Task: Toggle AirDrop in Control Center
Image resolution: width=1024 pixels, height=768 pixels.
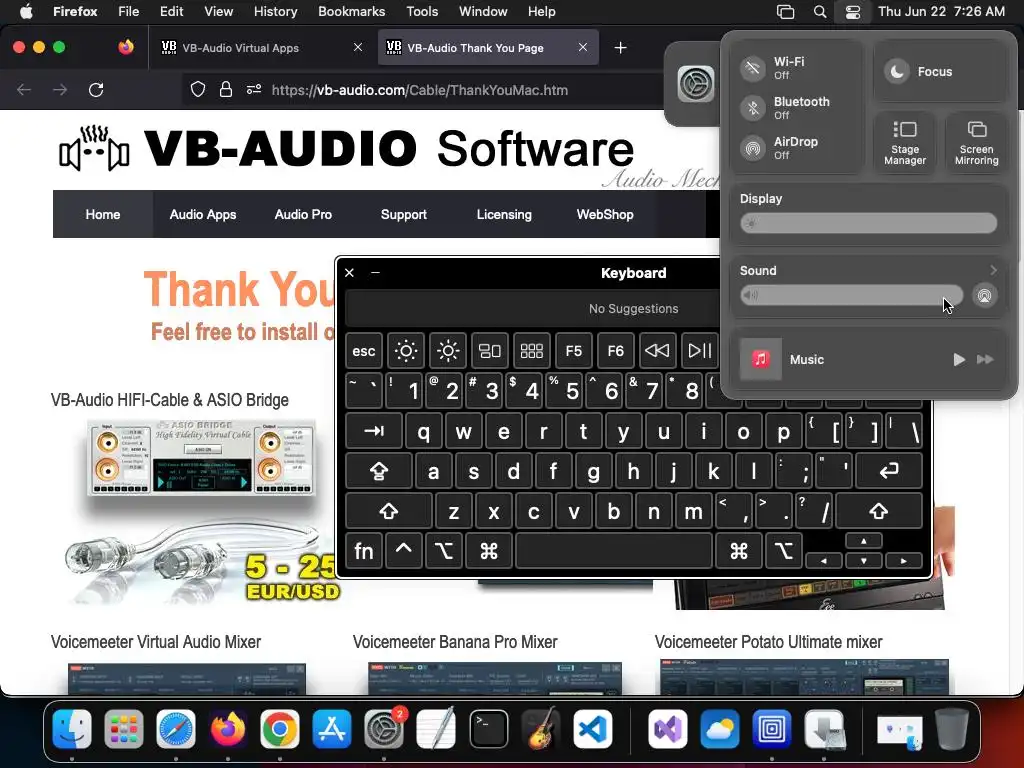Action: point(753,148)
